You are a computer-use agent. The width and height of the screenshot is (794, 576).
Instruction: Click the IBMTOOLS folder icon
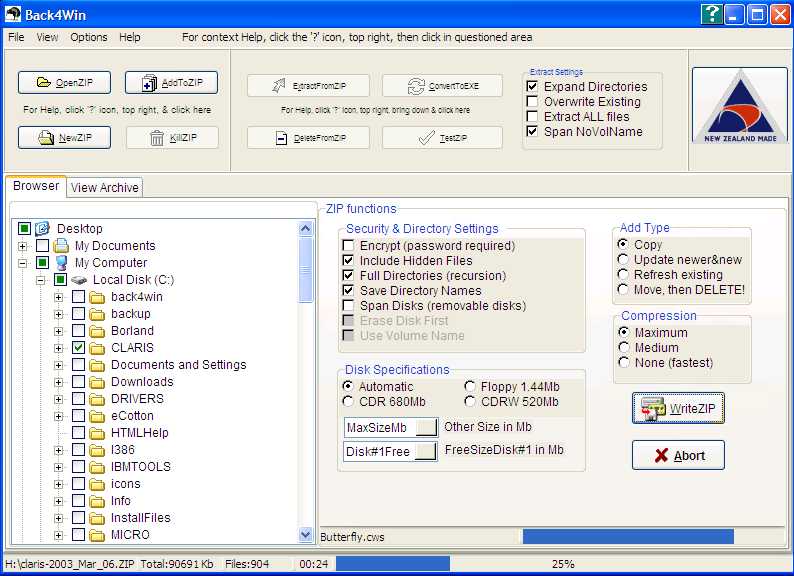[x=97, y=467]
